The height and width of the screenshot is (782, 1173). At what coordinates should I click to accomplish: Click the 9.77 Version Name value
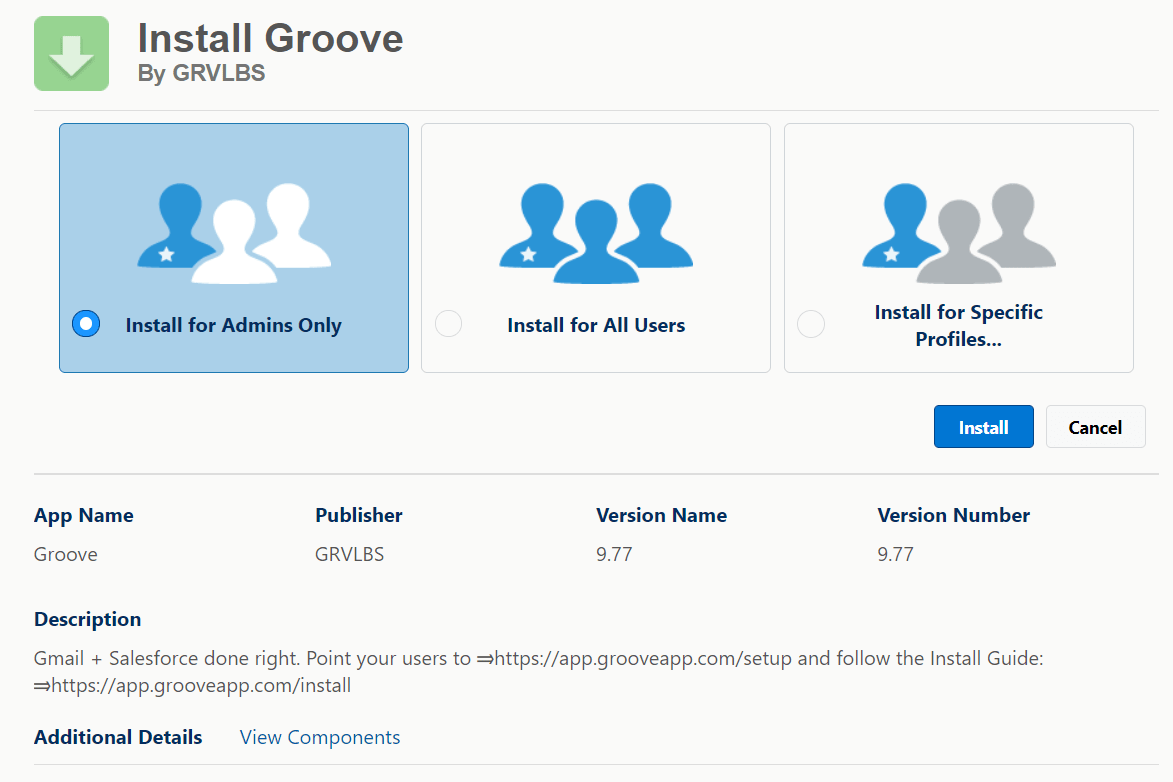[x=614, y=555]
